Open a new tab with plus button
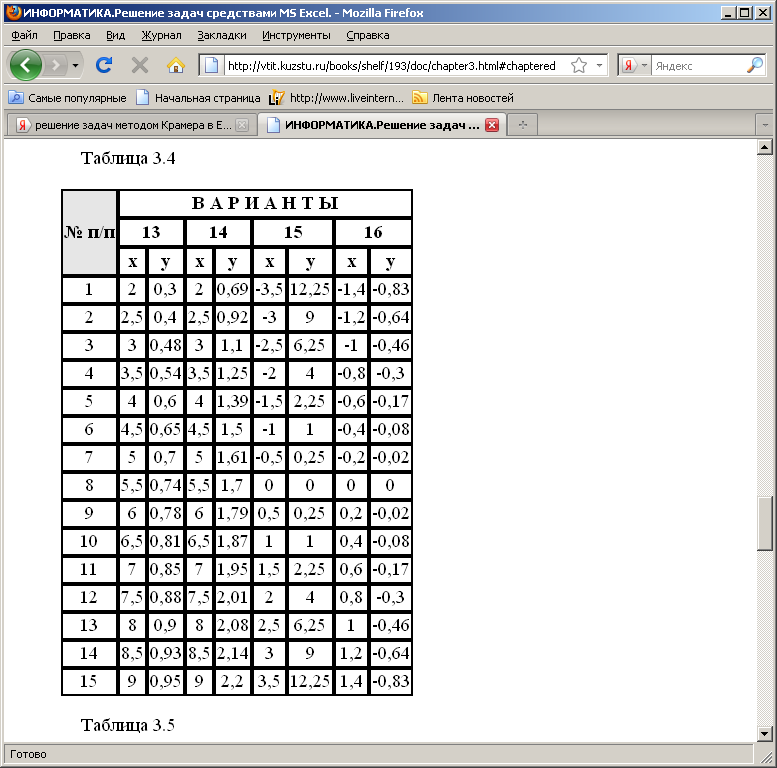777x768 pixels. coord(523,125)
